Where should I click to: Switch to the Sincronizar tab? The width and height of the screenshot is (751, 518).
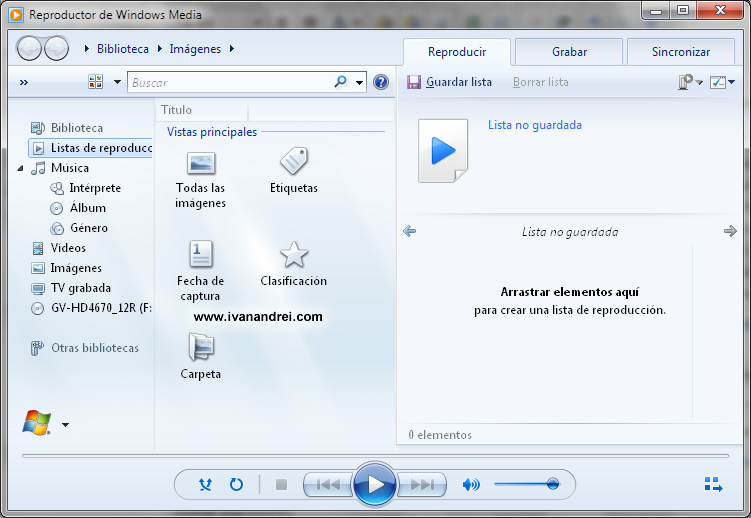click(x=681, y=52)
